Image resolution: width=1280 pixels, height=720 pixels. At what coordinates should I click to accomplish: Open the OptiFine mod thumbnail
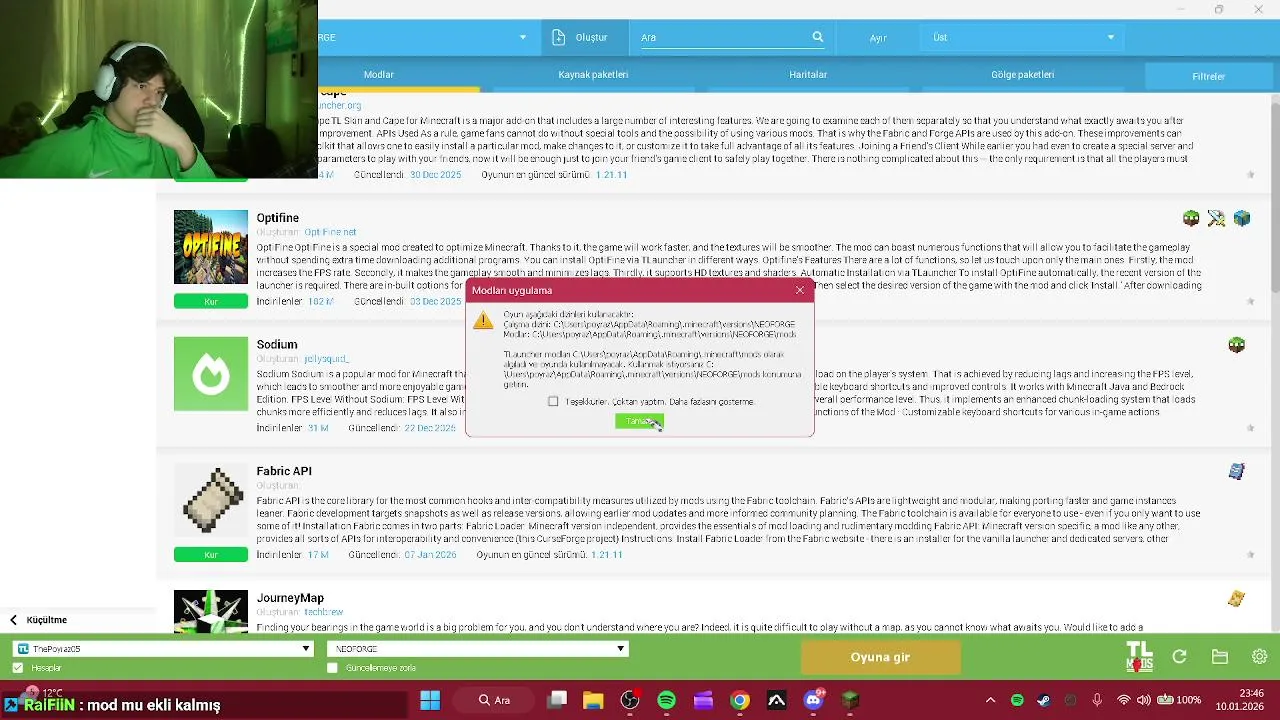tap(211, 247)
